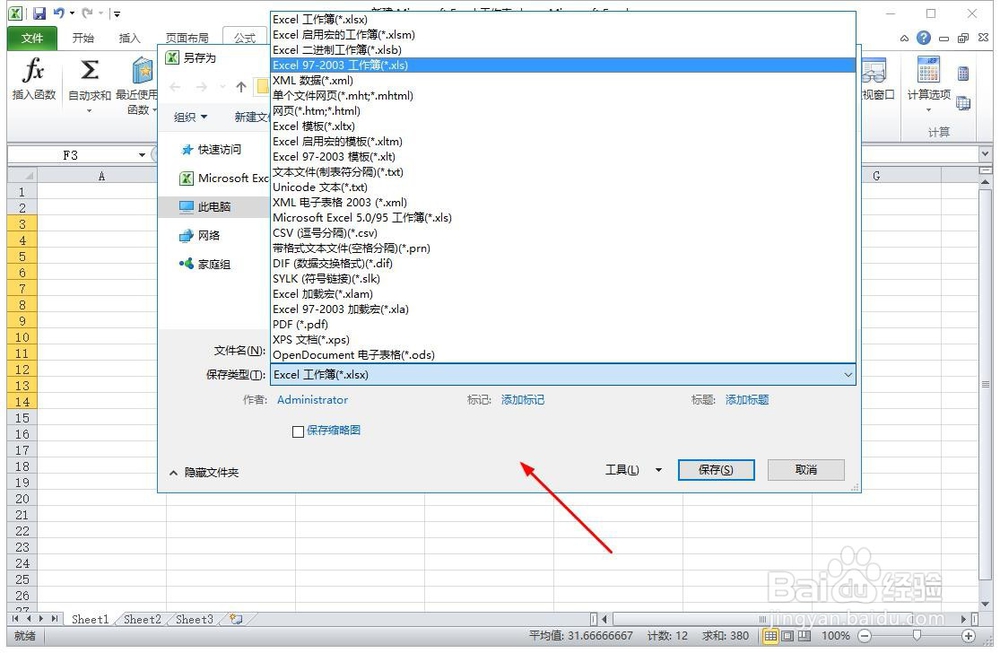This screenshot has height=653, width=1000.
Task: Click the 保存(S) button
Action: (x=716, y=470)
